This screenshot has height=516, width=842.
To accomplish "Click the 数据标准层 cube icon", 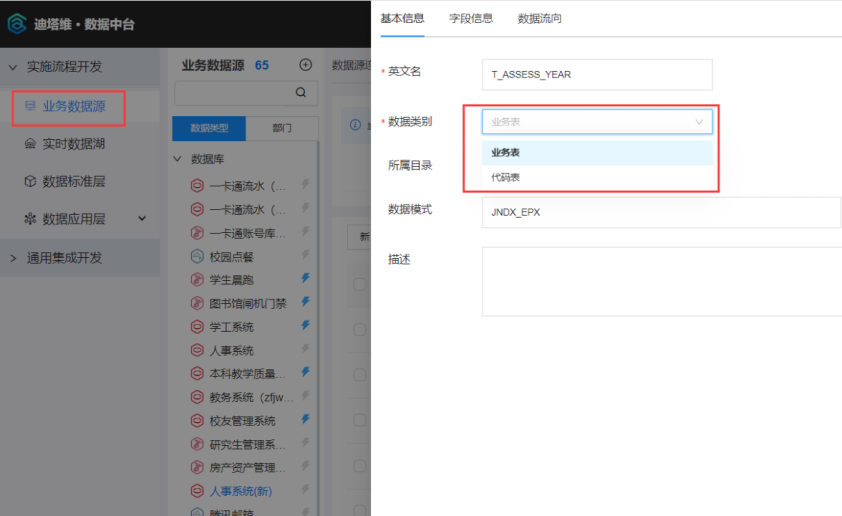I will coord(30,181).
